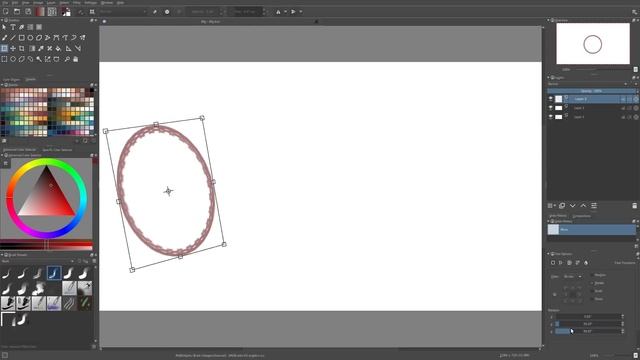Screen dimensions: 640x360
Task: Select the Pan hand tool
Action: pos(76,59)
